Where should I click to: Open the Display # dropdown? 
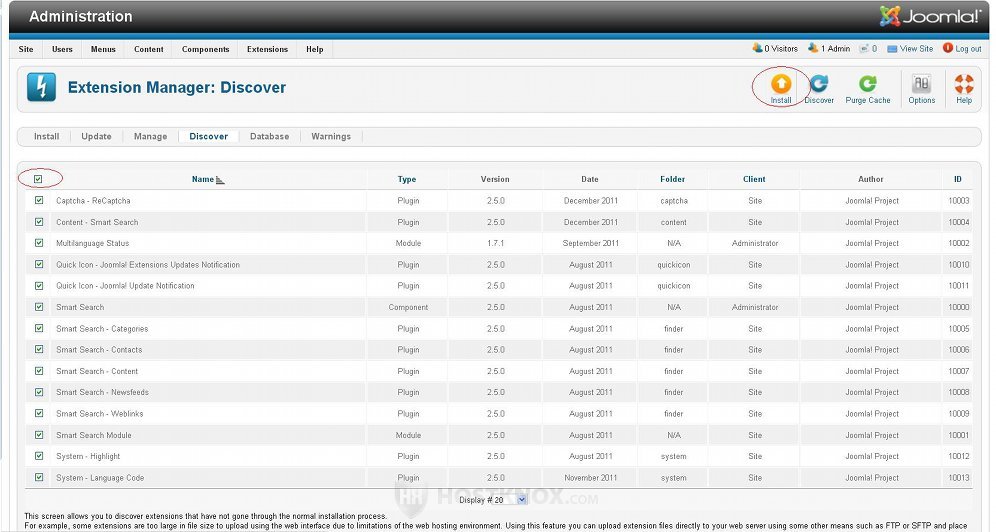508,500
